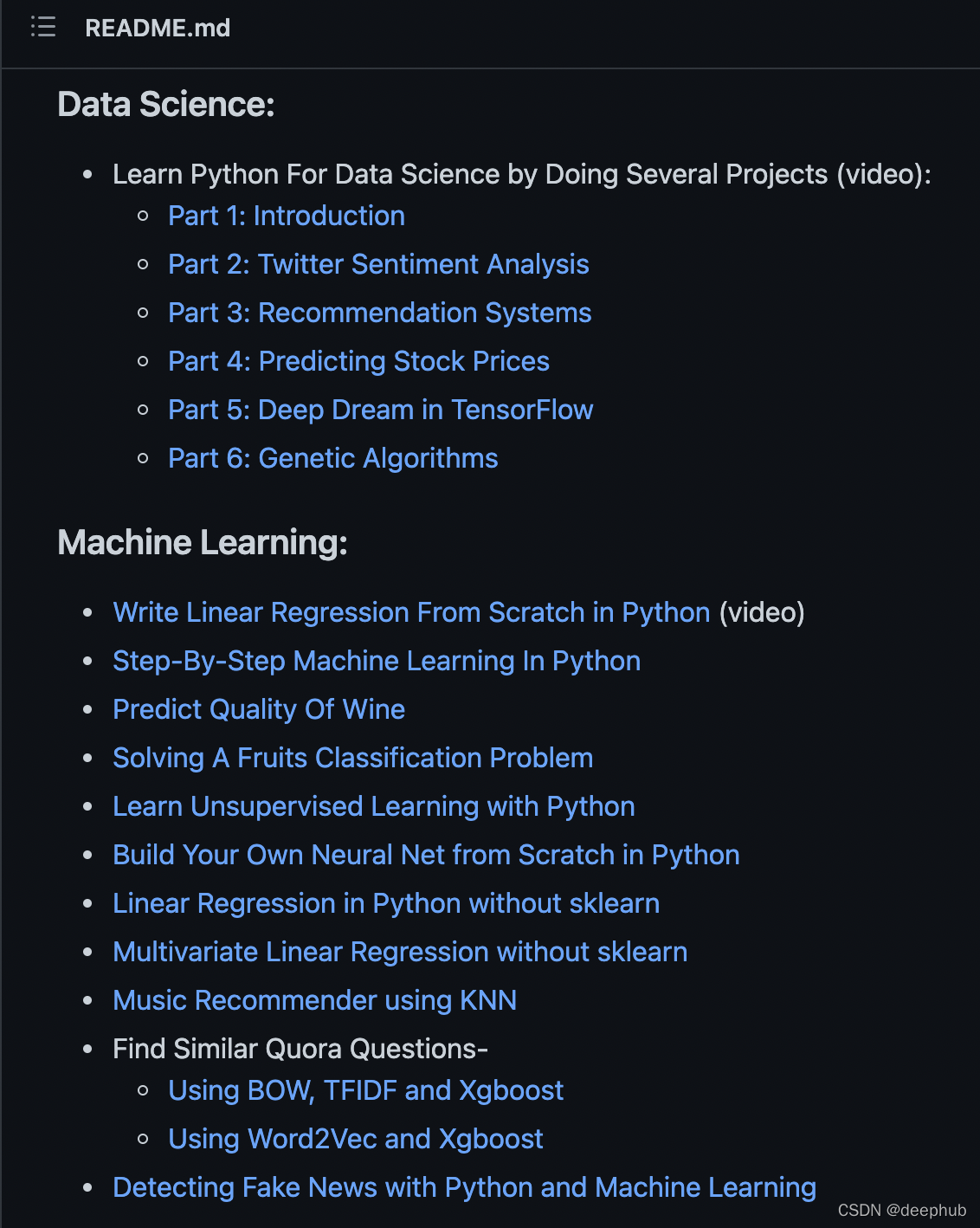Open Using Word2Vec and Xgboost link
Image resolution: width=980 pixels, height=1228 pixels.
pyautogui.click(x=356, y=1139)
